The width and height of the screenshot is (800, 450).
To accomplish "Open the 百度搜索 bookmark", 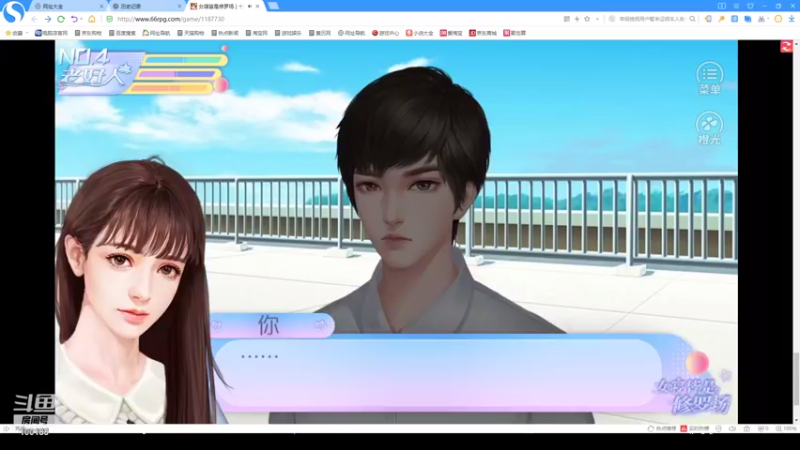I will point(122,33).
